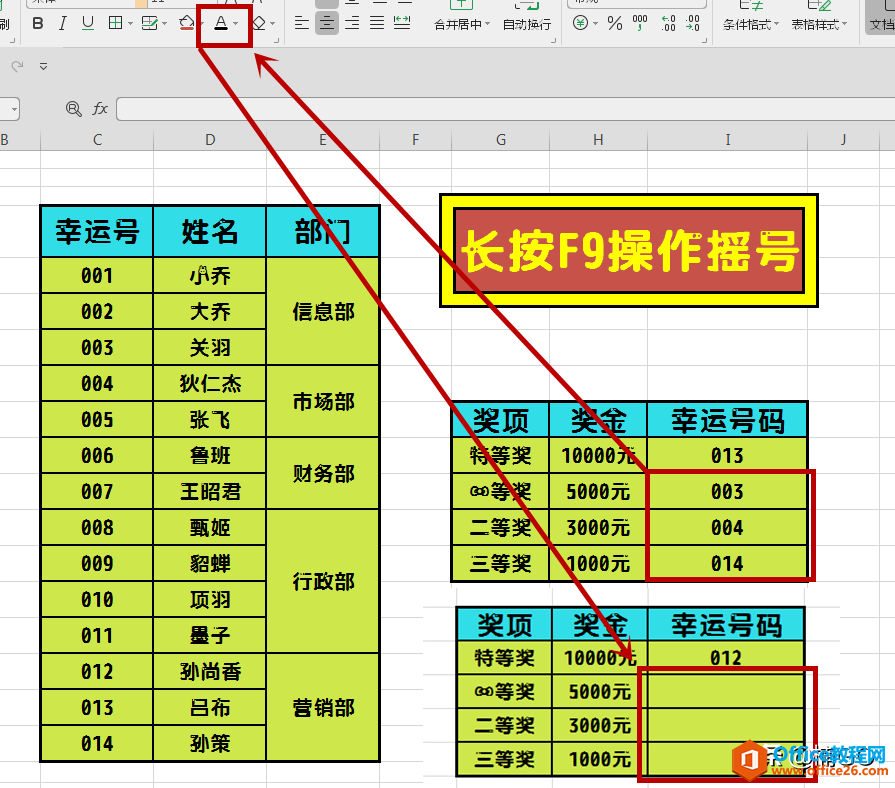Image resolution: width=895 pixels, height=788 pixels.
Task: Click the fx insert function icon
Action: click(100, 108)
